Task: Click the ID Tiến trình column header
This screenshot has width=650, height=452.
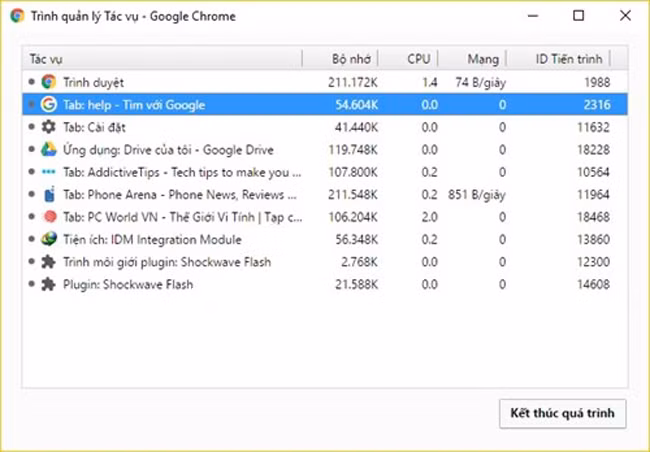Action: [x=570, y=58]
